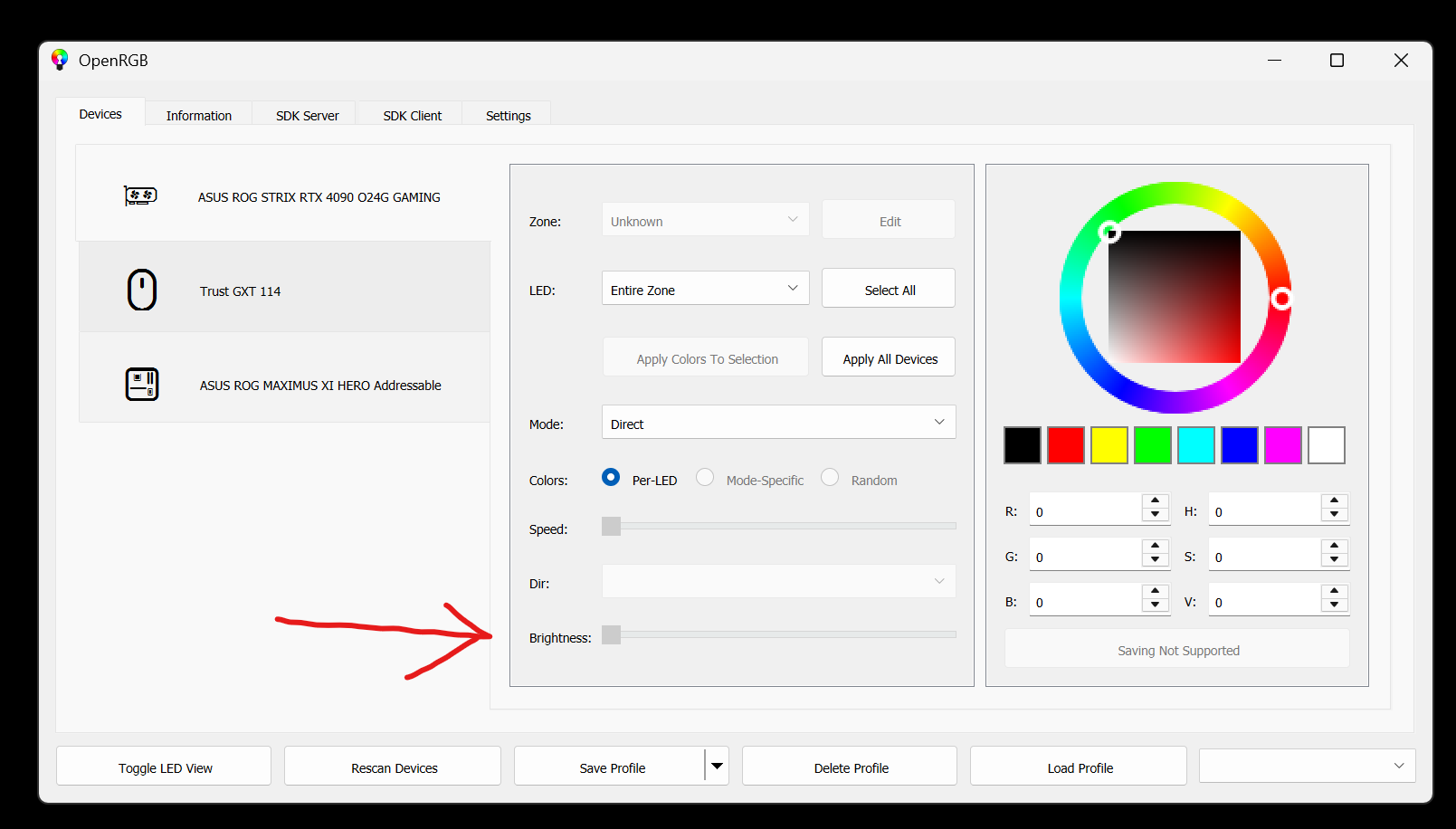The image size is (1456, 829).
Task: Click the Select All button
Action: (x=889, y=289)
